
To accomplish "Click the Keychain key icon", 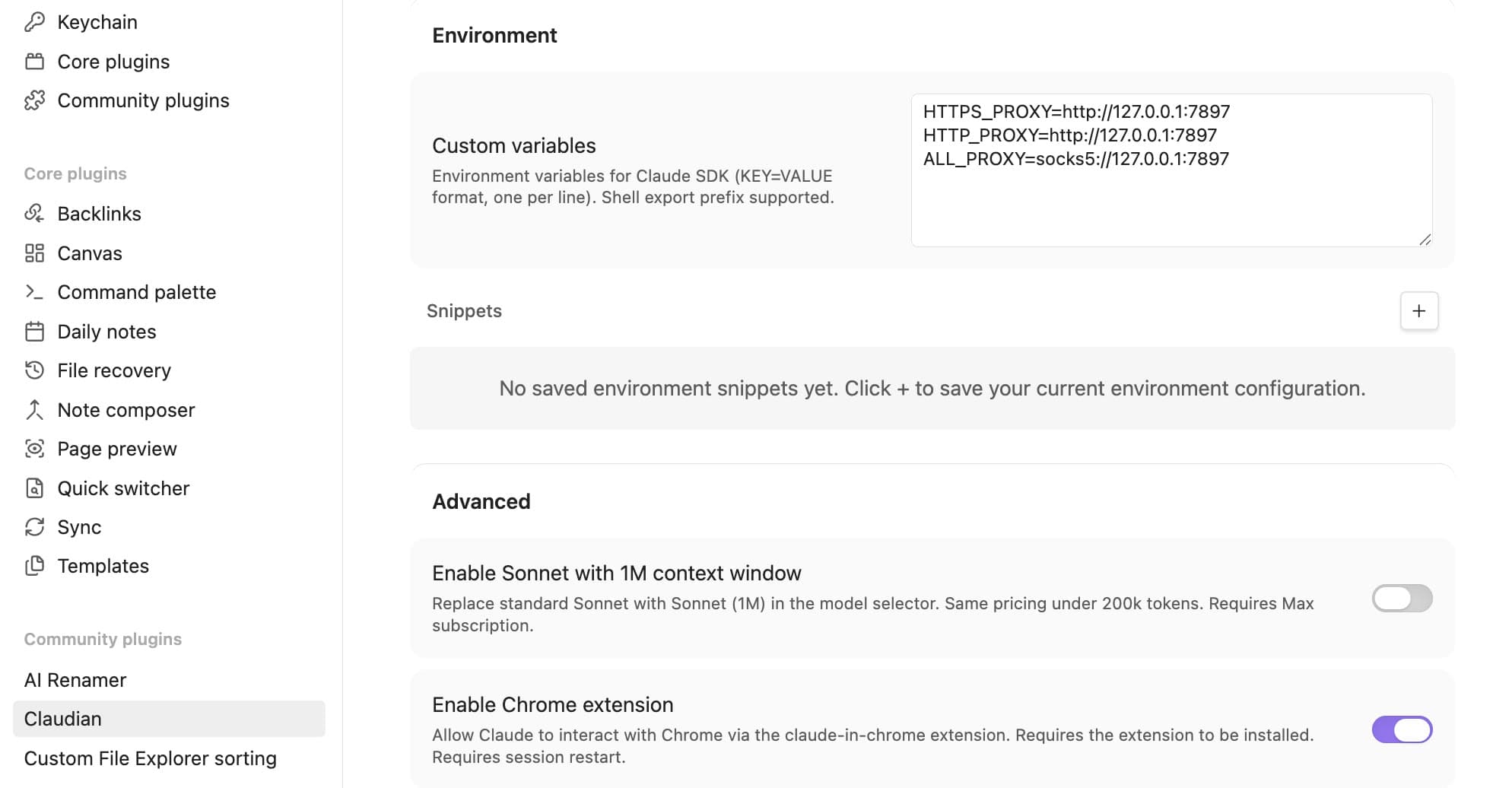I will (x=34, y=22).
